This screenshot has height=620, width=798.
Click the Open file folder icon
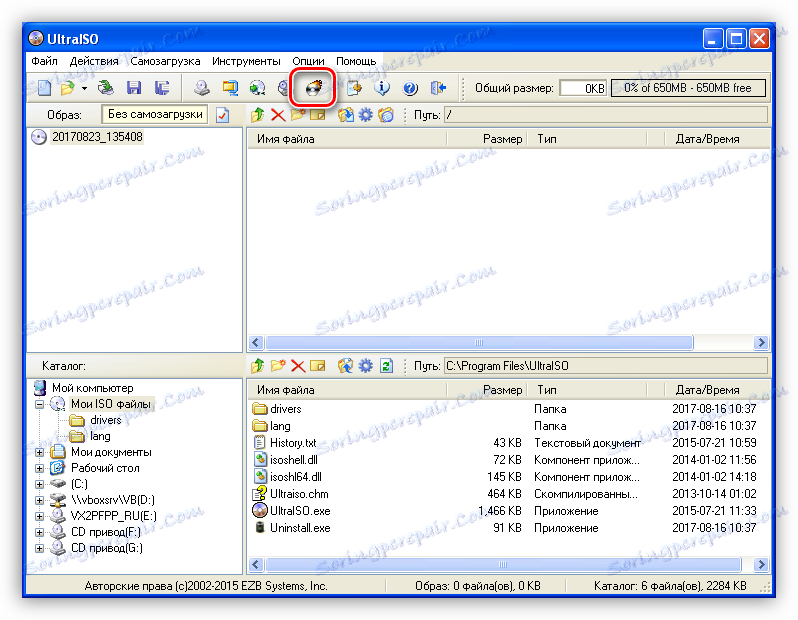pyautogui.click(x=67, y=88)
